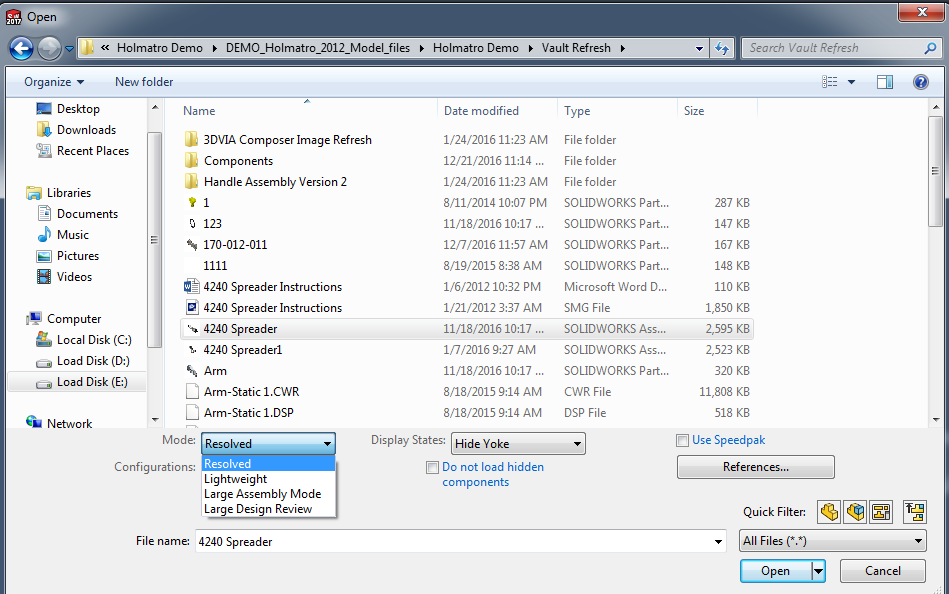Enable the Use Speedpak checkbox
The height and width of the screenshot is (594, 949).
point(683,440)
